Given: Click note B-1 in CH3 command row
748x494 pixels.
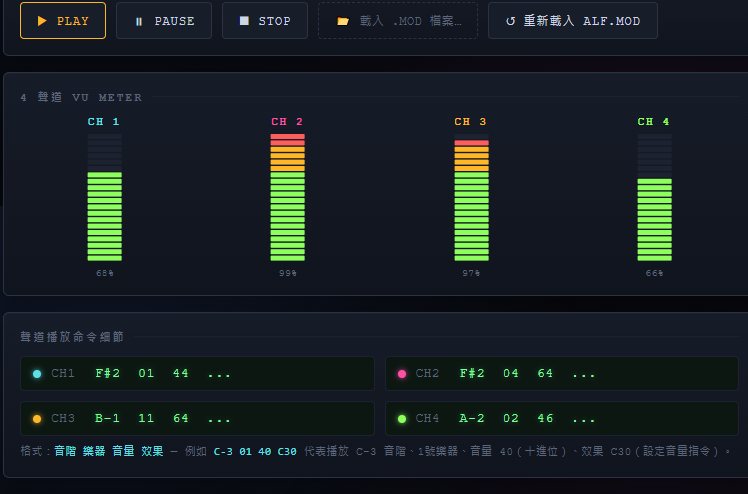Looking at the screenshot, I should [x=107, y=418].
